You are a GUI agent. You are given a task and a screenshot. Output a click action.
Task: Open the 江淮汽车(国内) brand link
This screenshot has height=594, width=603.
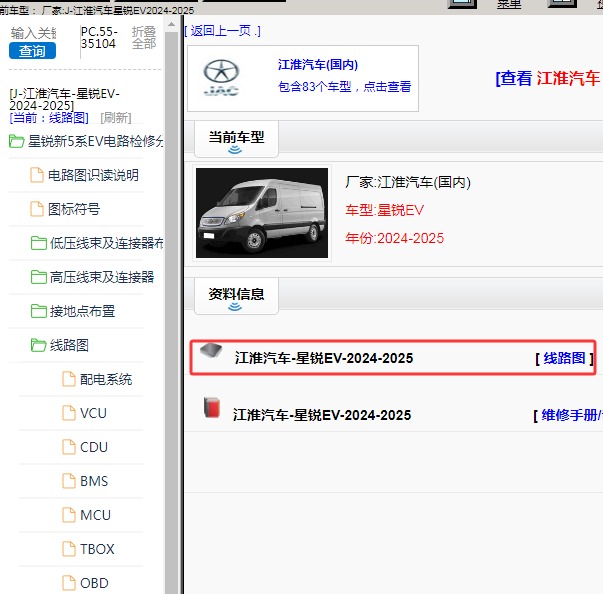pyautogui.click(x=318, y=65)
